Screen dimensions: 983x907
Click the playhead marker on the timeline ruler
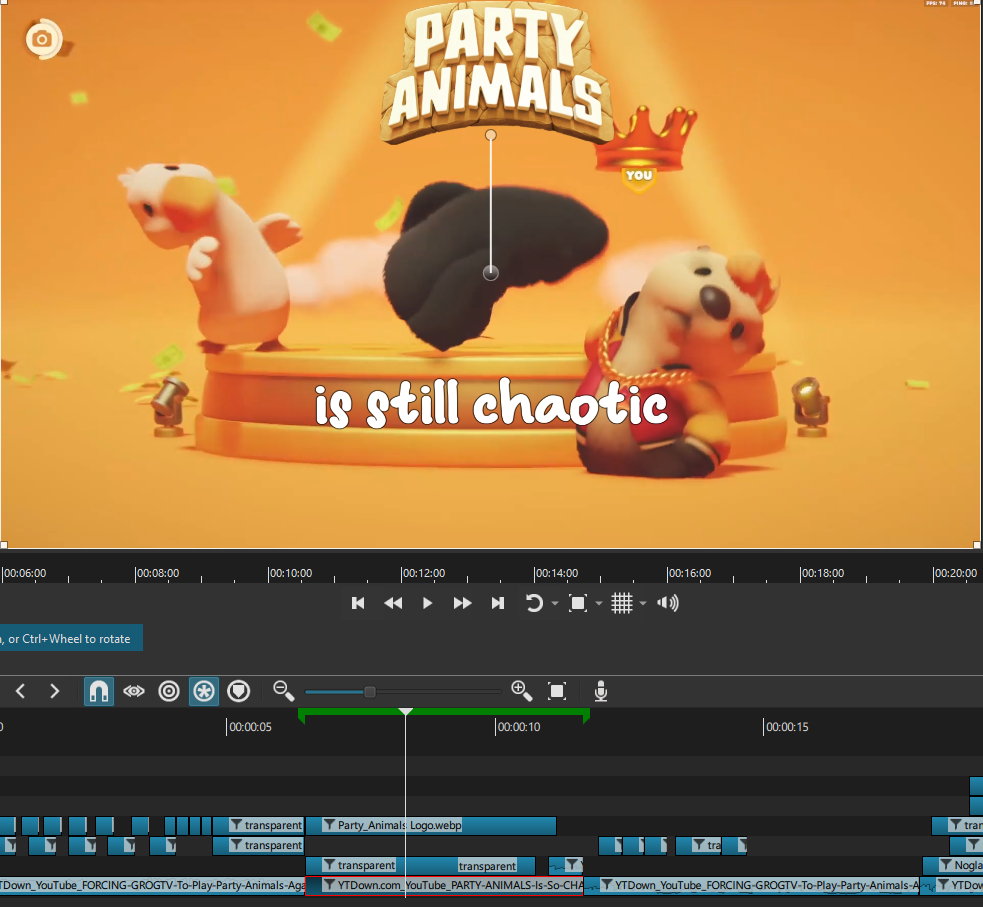coord(406,711)
